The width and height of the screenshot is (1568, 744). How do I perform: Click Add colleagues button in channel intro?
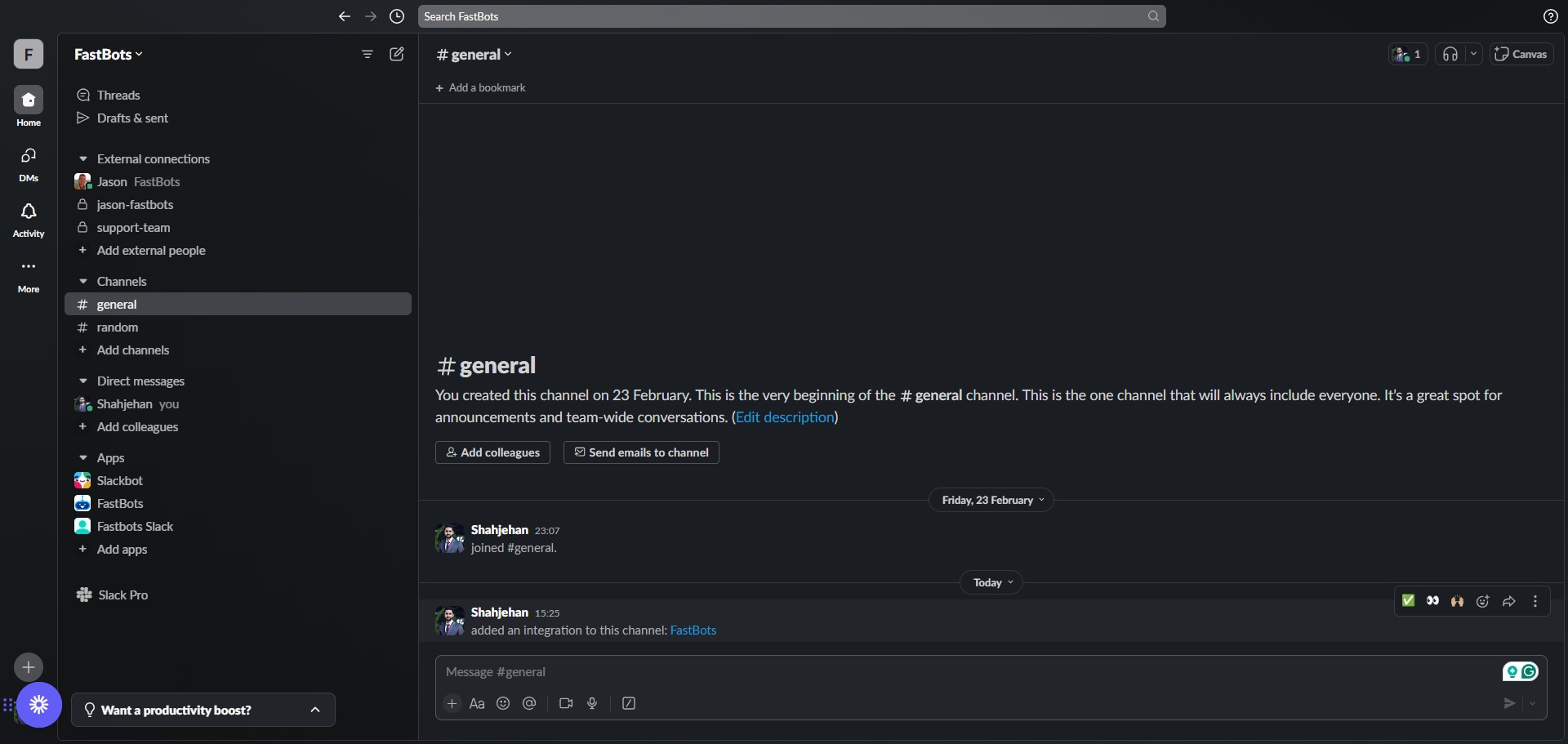(492, 452)
